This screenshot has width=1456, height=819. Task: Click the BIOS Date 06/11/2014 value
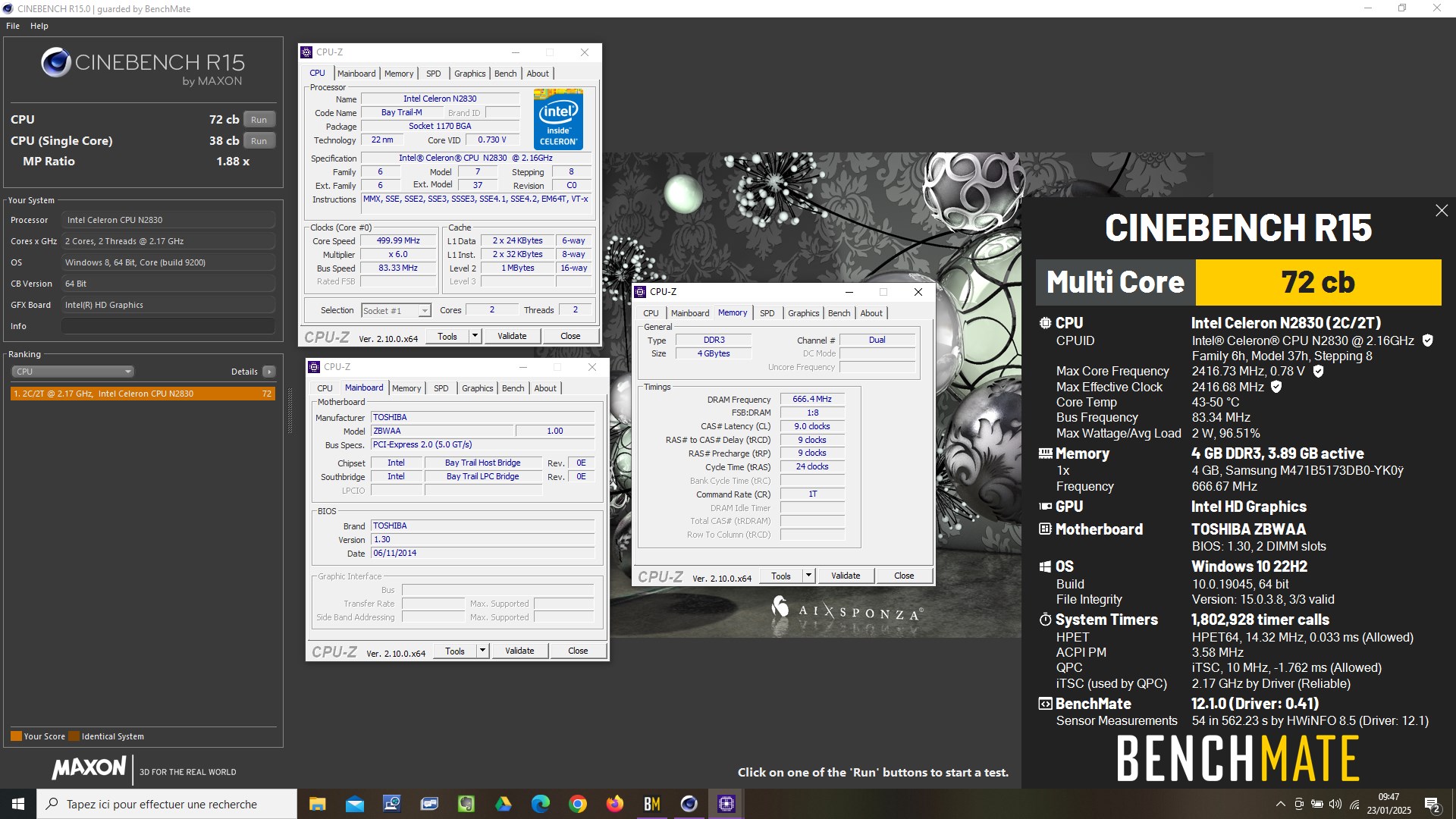pyautogui.click(x=482, y=554)
